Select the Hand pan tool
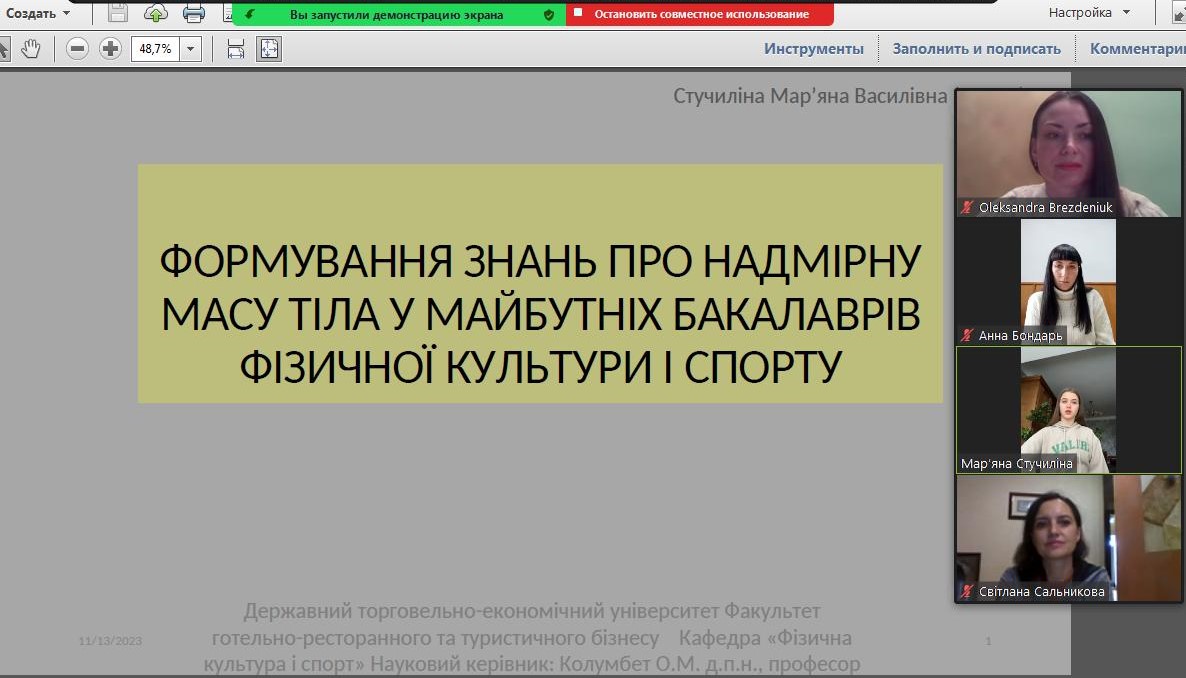This screenshot has width=1186, height=678. pyautogui.click(x=30, y=48)
